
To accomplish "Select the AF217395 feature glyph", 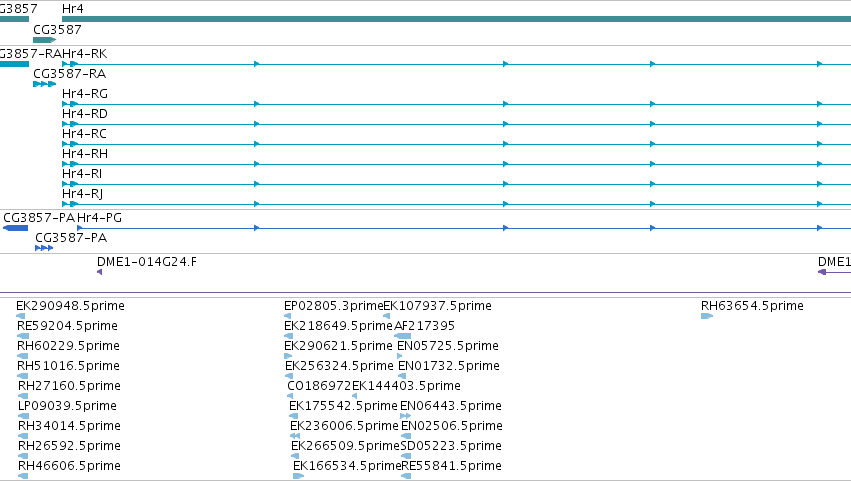I will coord(402,336).
